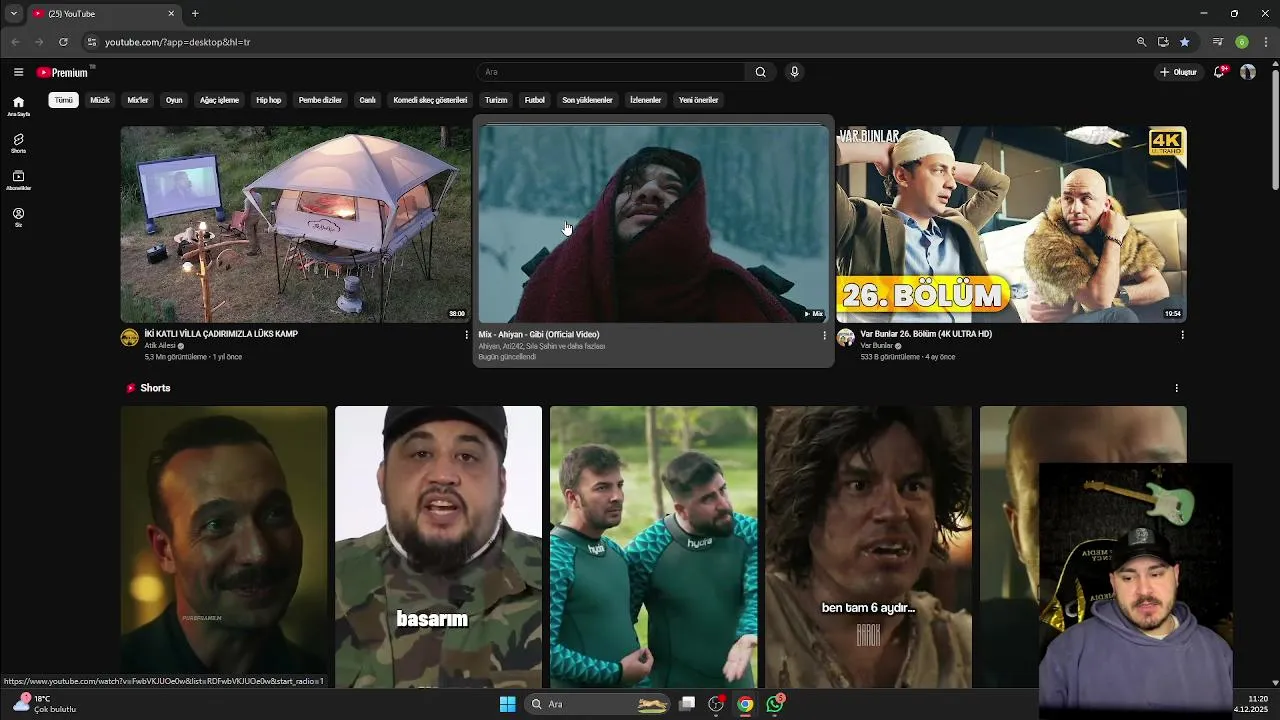
Task: Open the 'ben tam 6 aydır' Shorts video
Action: [x=868, y=547]
